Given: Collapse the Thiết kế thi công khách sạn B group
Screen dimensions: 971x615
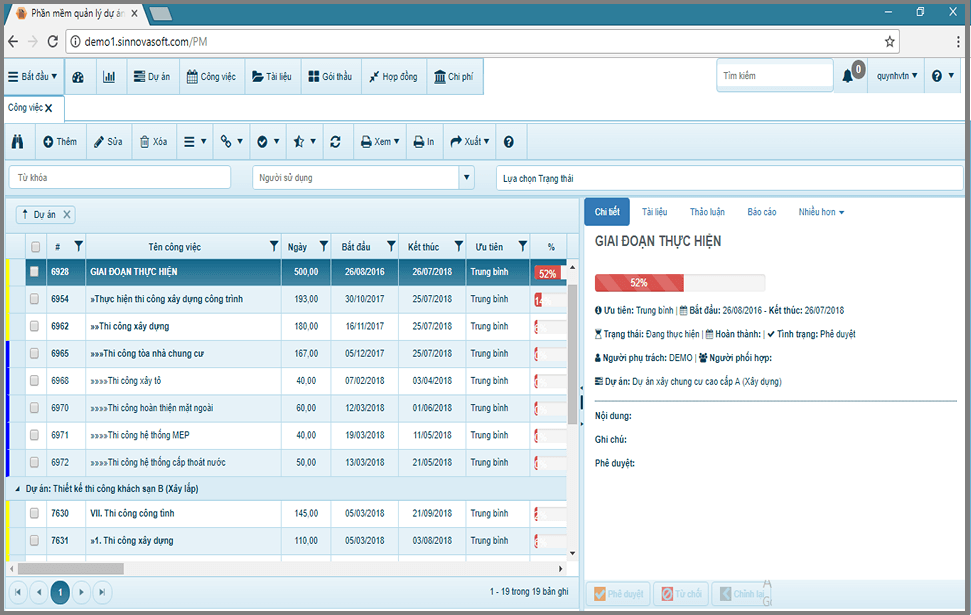Looking at the screenshot, I should pyautogui.click(x=17, y=489).
